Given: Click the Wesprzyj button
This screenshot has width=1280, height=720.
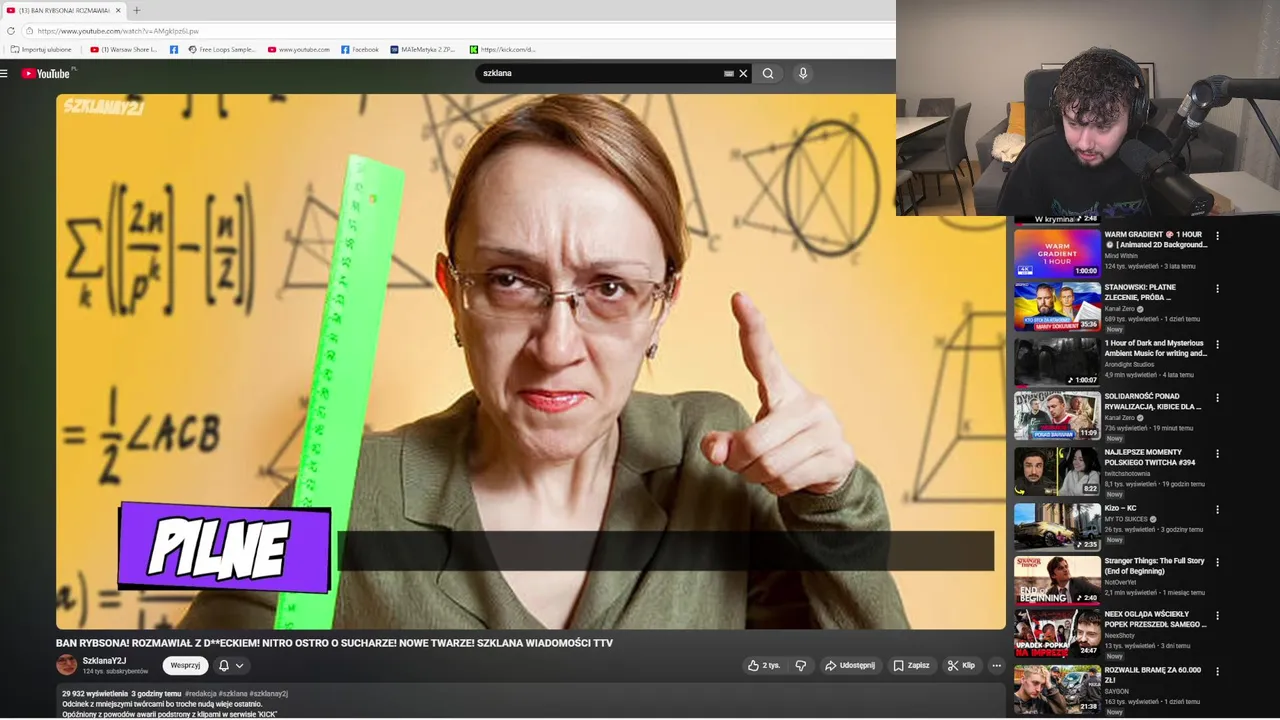Looking at the screenshot, I should pos(185,665).
